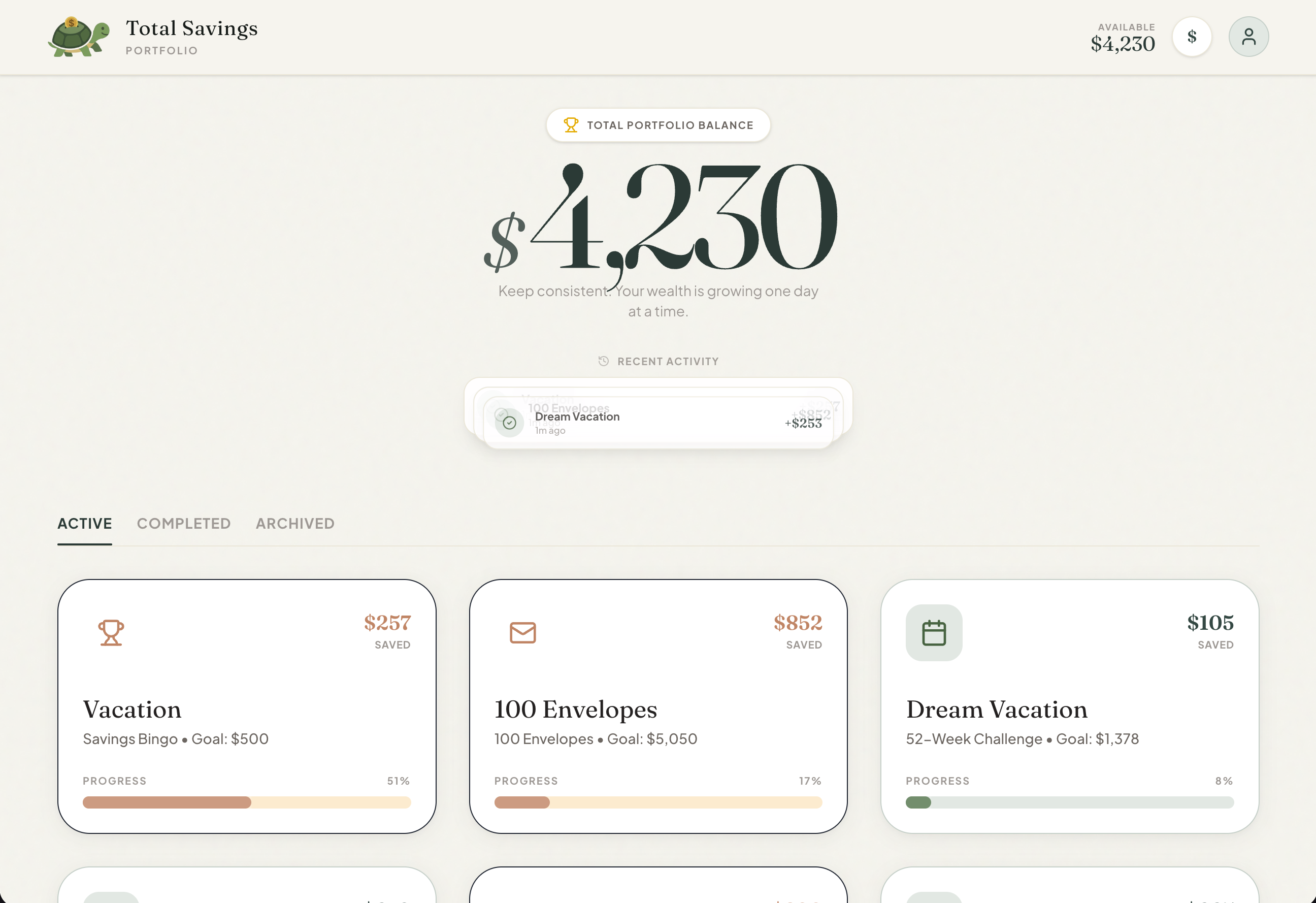Switch to the ARCHIVED tab
Image resolution: width=1316 pixels, height=903 pixels.
pyautogui.click(x=294, y=524)
